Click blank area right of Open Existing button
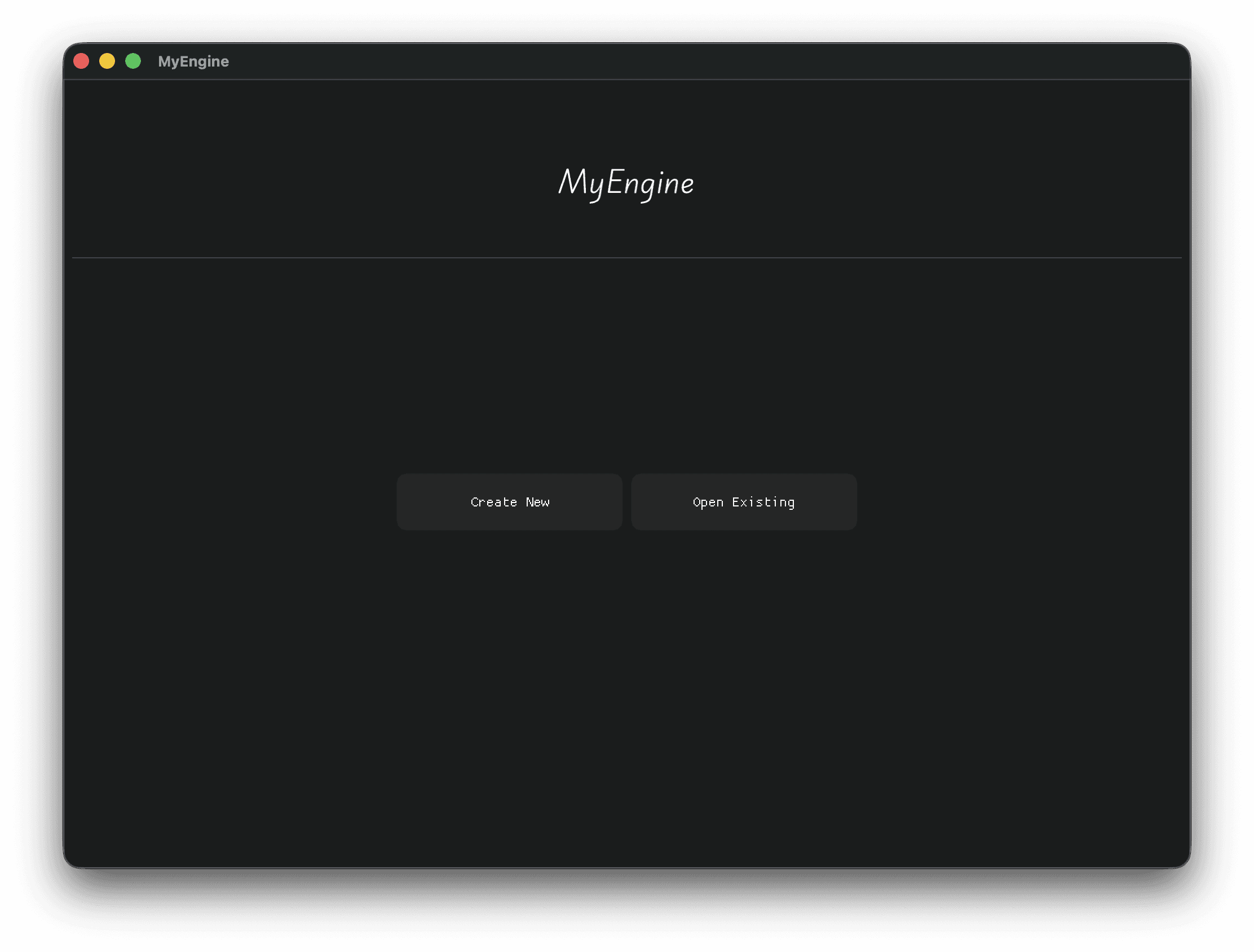This screenshot has height=952, width=1254. 1021,502
